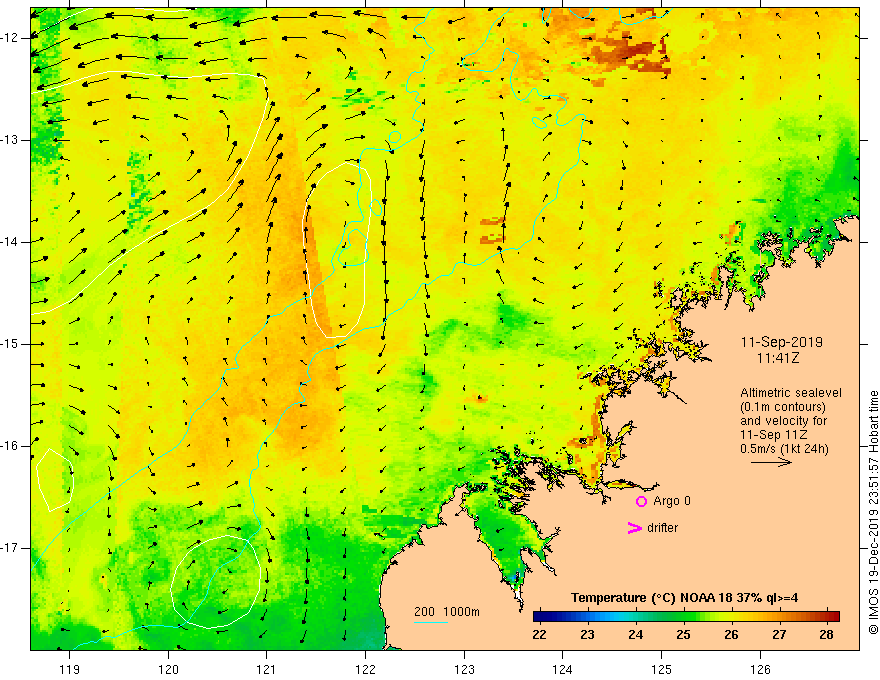
Task: Click the dark blue end of the temperature bar
Action: (x=540, y=617)
